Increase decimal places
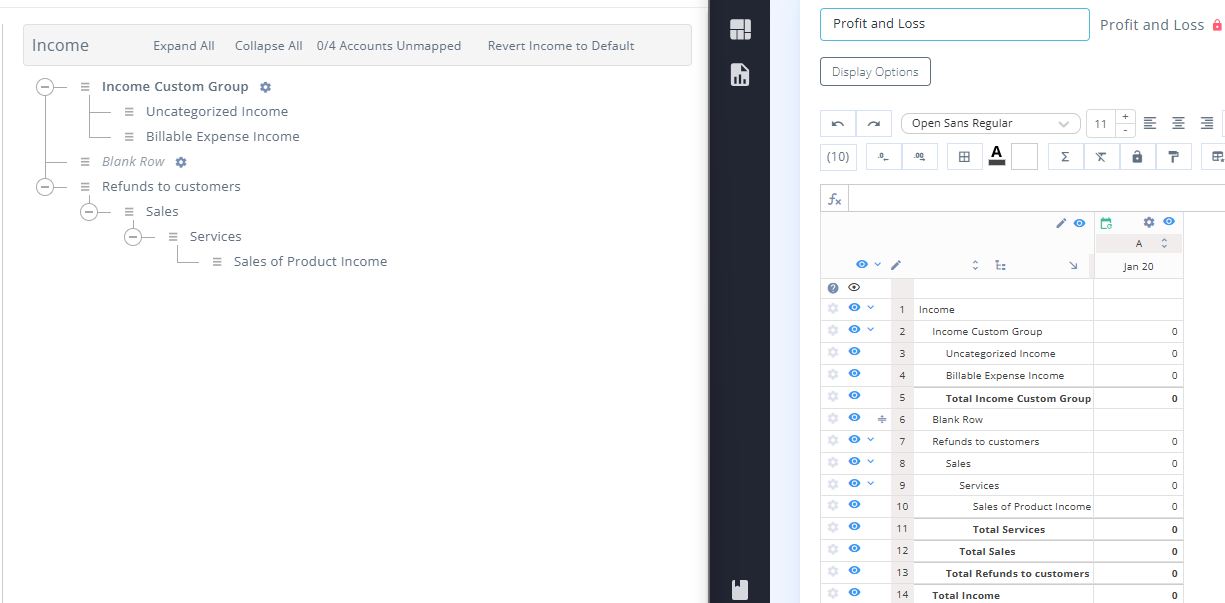 tap(920, 157)
